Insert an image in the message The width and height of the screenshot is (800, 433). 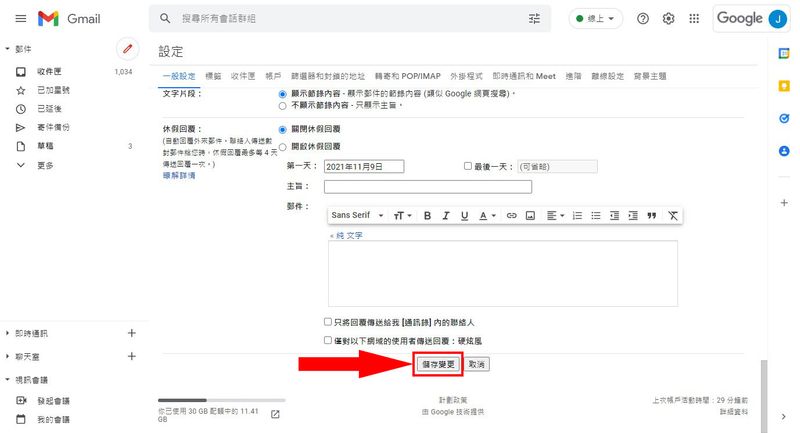(530, 216)
